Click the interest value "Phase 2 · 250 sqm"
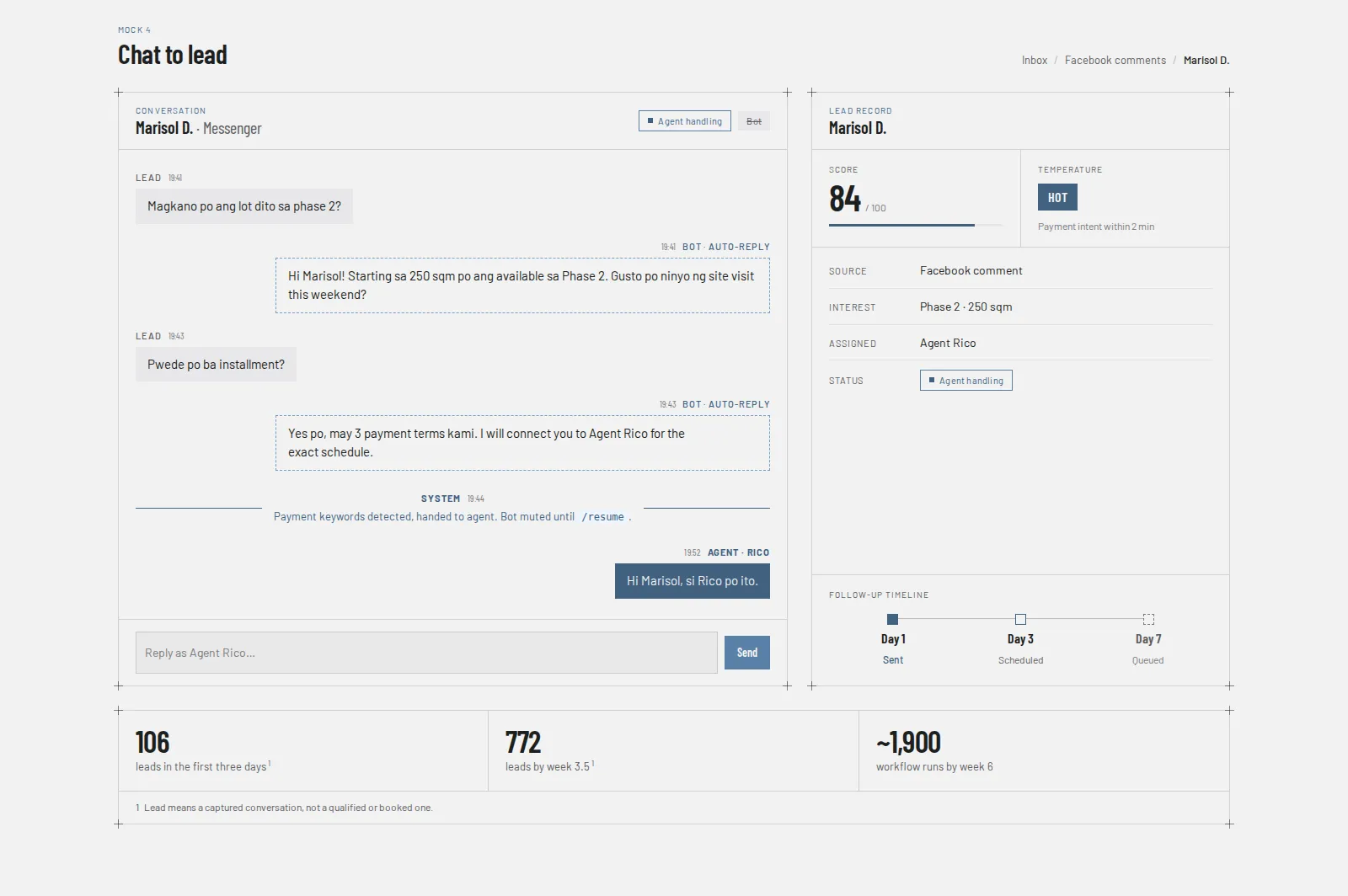The height and width of the screenshot is (896, 1348). 966,307
